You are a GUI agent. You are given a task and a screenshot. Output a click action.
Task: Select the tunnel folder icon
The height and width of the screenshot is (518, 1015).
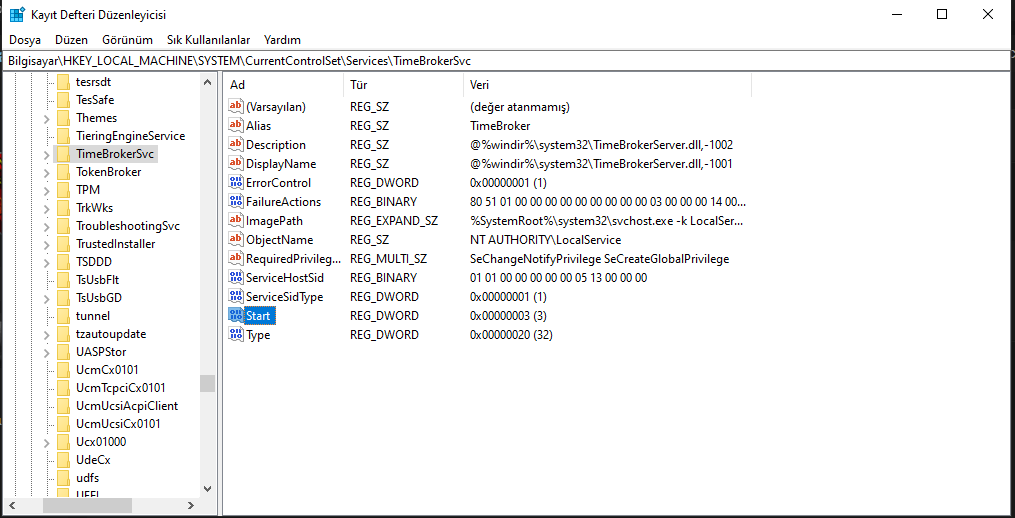(63, 316)
